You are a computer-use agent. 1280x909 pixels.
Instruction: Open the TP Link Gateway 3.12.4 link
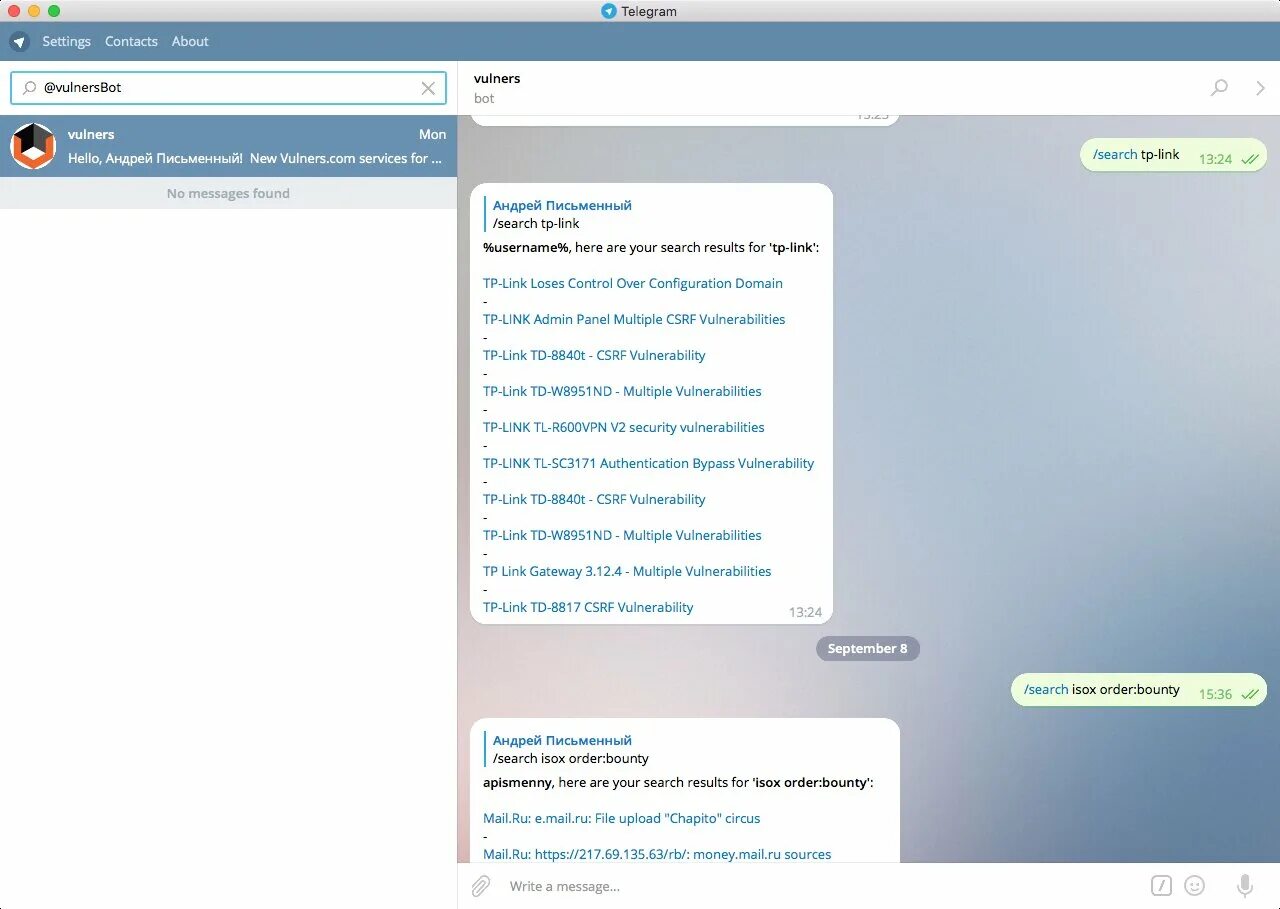click(x=627, y=571)
